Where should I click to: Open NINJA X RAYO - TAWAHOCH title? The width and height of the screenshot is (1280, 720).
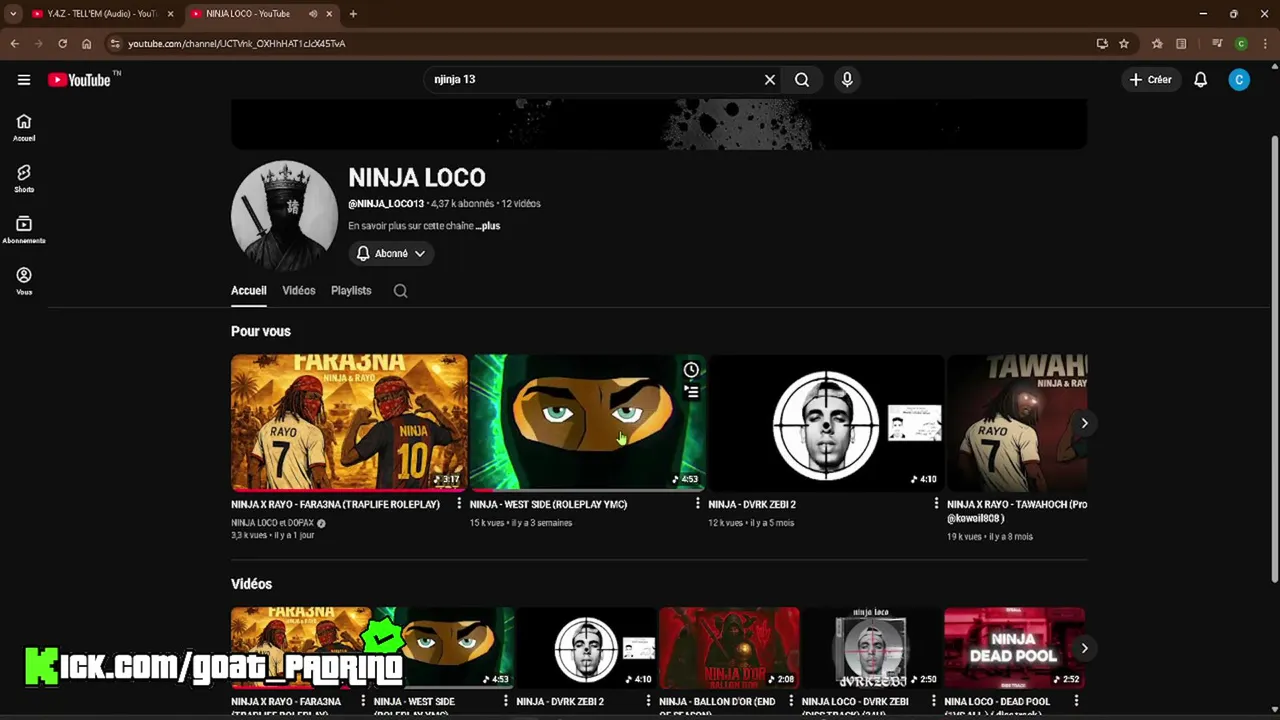coord(1017,511)
